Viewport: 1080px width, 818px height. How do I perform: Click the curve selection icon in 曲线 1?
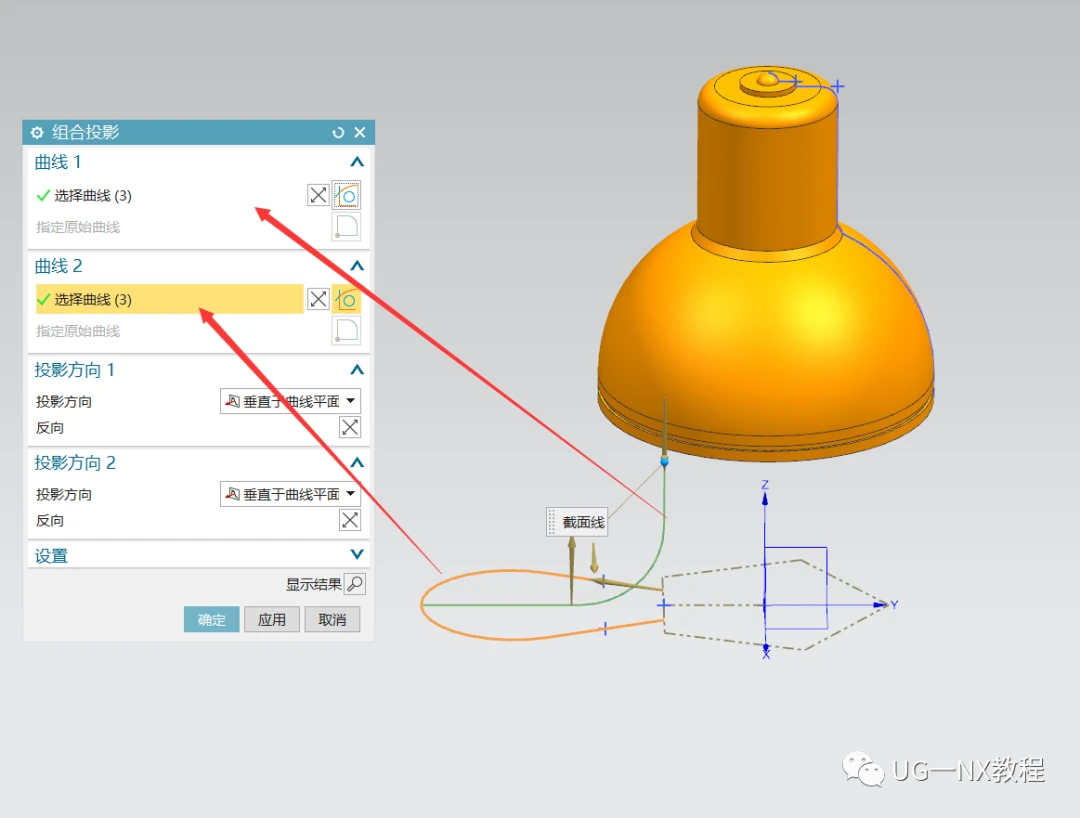[346, 196]
